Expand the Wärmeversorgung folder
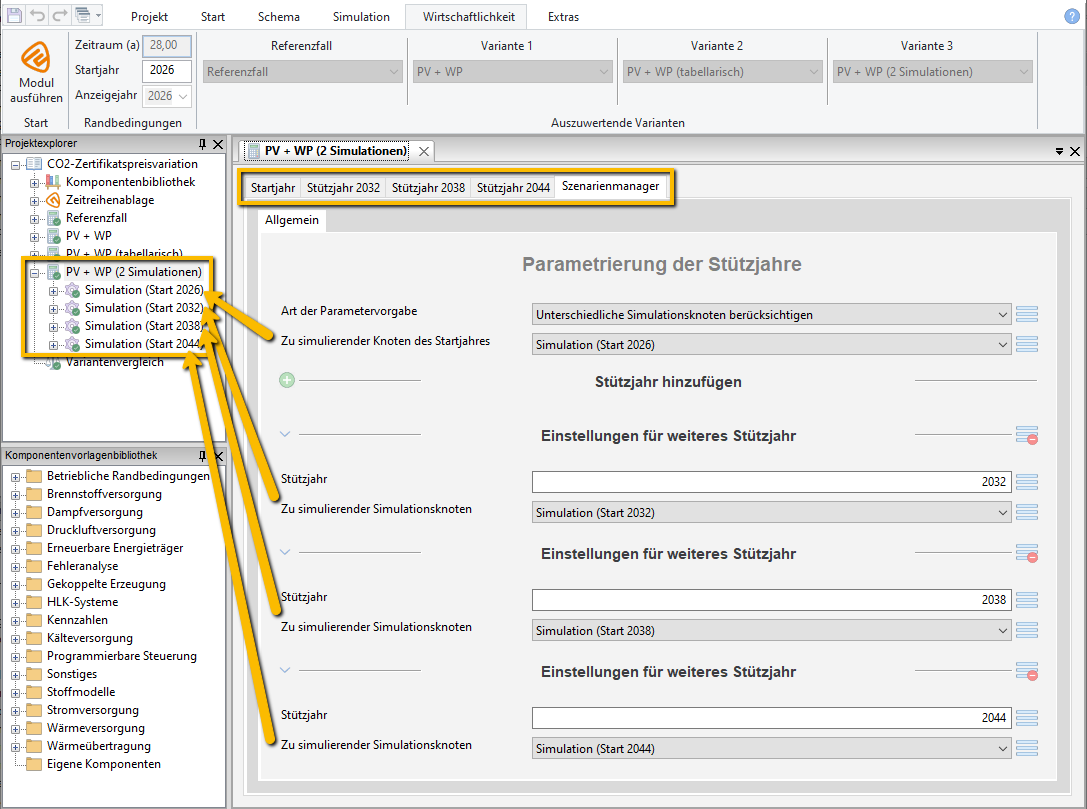The height and width of the screenshot is (809, 1087). (x=15, y=729)
